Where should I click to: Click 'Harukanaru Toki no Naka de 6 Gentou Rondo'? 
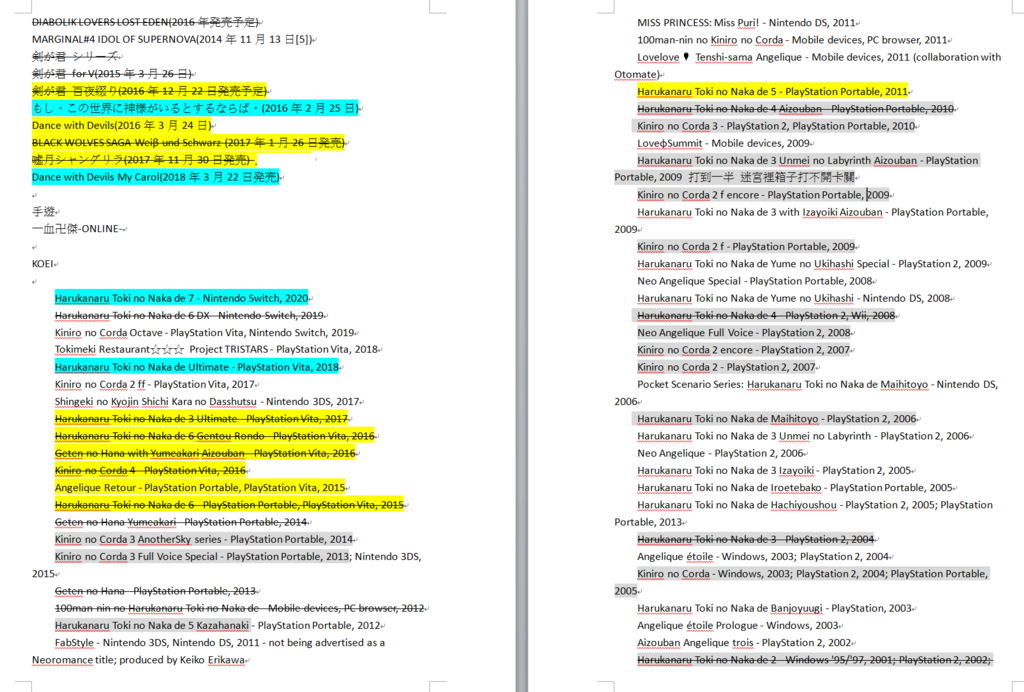pyautogui.click(x=215, y=435)
